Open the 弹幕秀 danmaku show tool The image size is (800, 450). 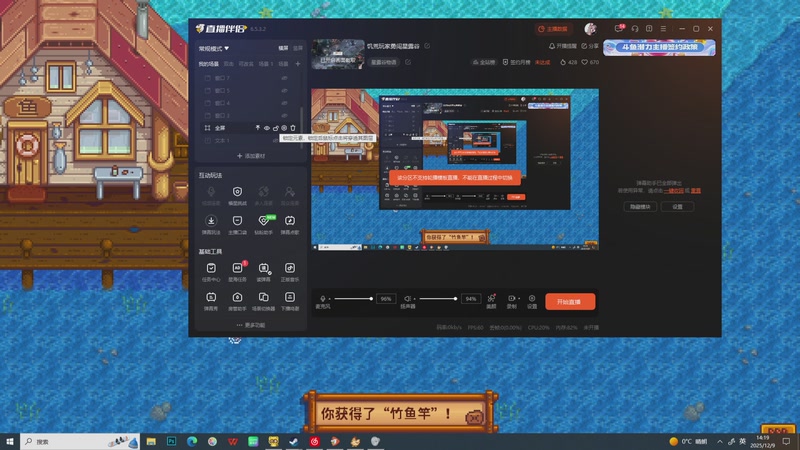(211, 301)
